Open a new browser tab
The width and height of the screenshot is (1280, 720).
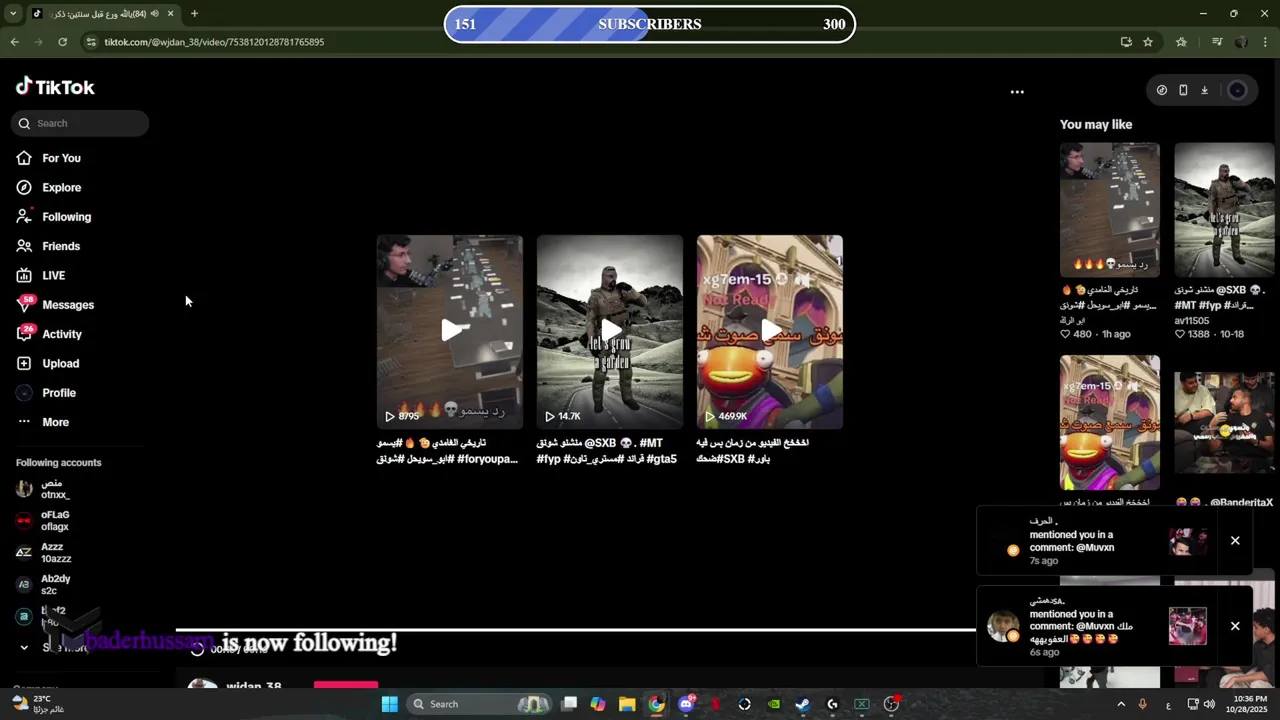pos(194,14)
